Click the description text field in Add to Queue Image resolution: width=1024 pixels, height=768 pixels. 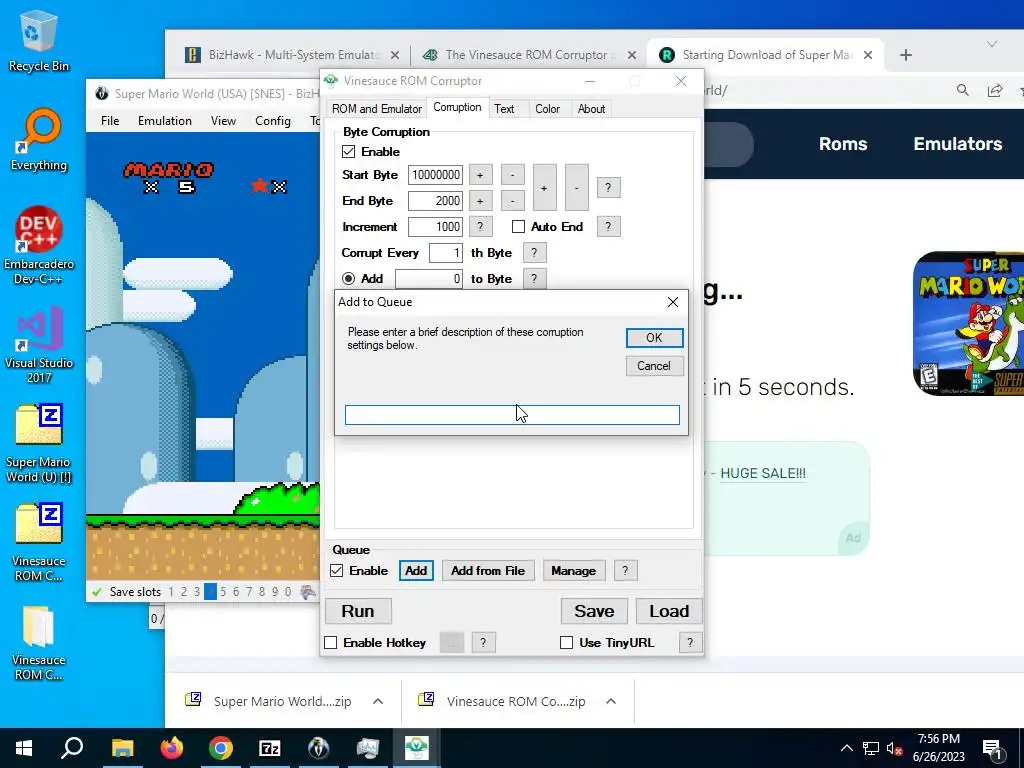pos(512,415)
